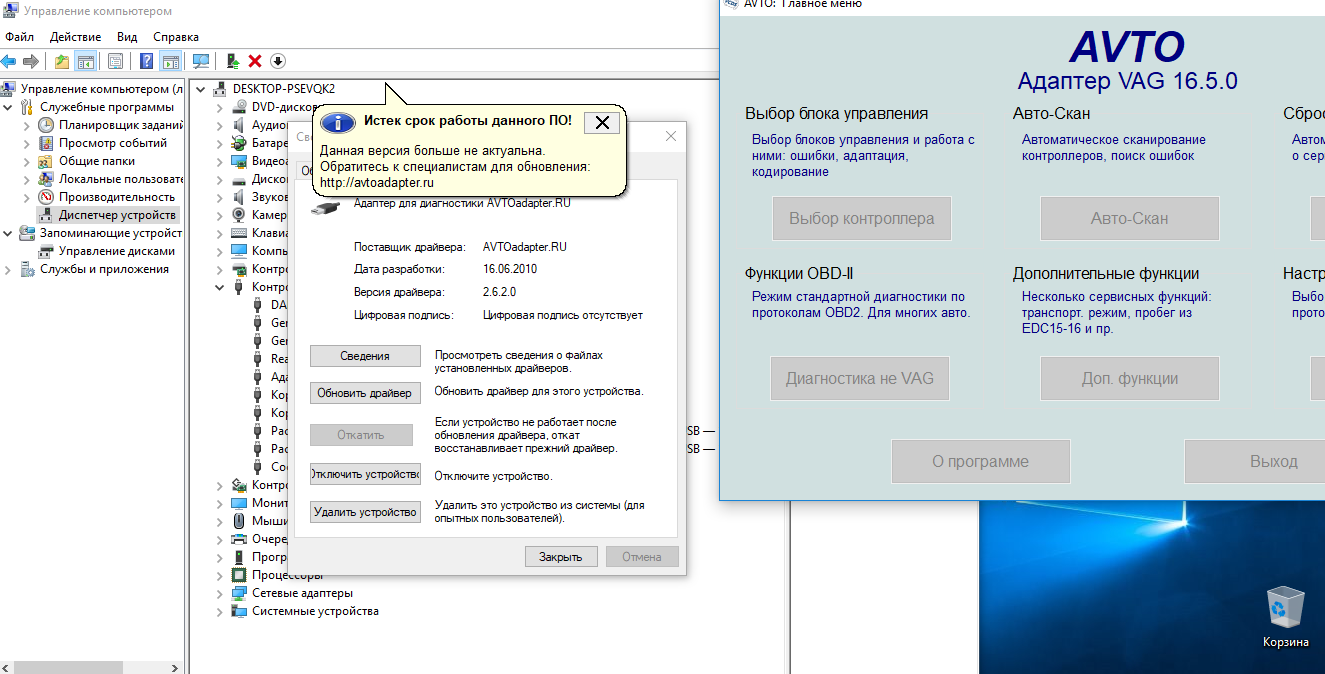Image resolution: width=1325 pixels, height=674 pixels.
Task: Toggle the console tree show/hide icon
Action: coord(86,61)
